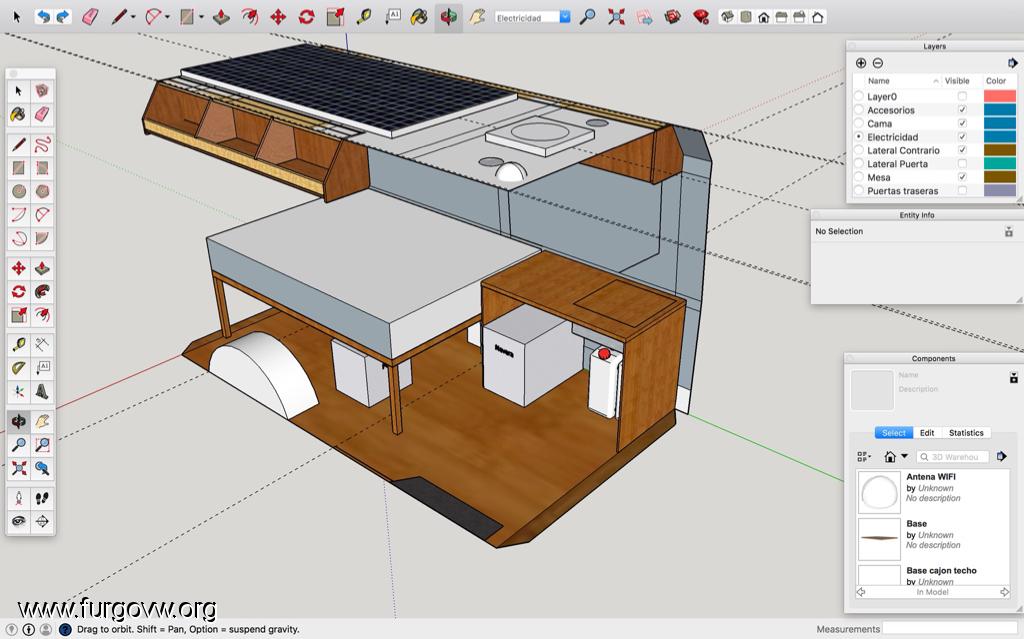Click the Zoom Extents icon in the top toolbar
1024x639 pixels.
click(x=616, y=17)
